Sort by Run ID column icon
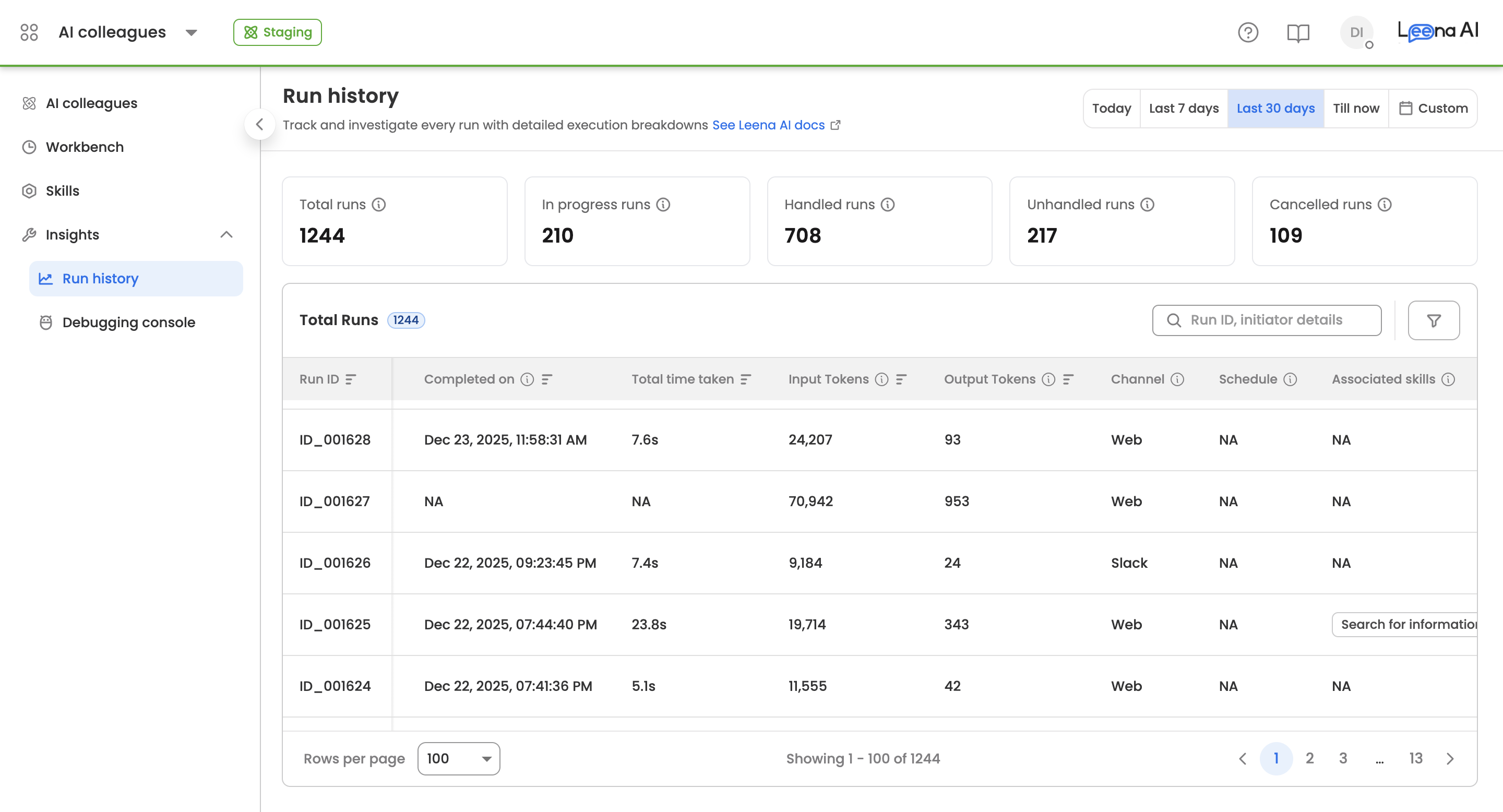 pos(350,379)
